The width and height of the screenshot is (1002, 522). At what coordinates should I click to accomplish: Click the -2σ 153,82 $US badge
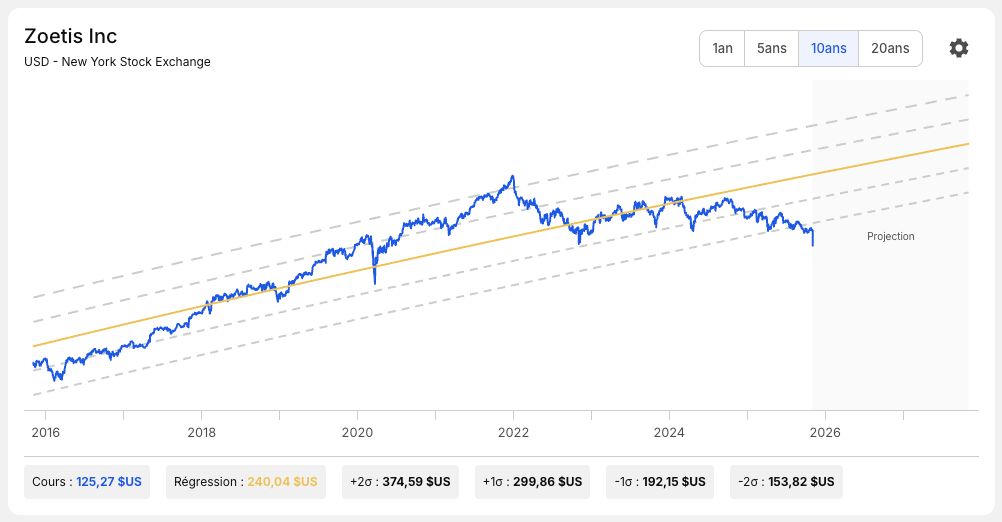pos(786,482)
